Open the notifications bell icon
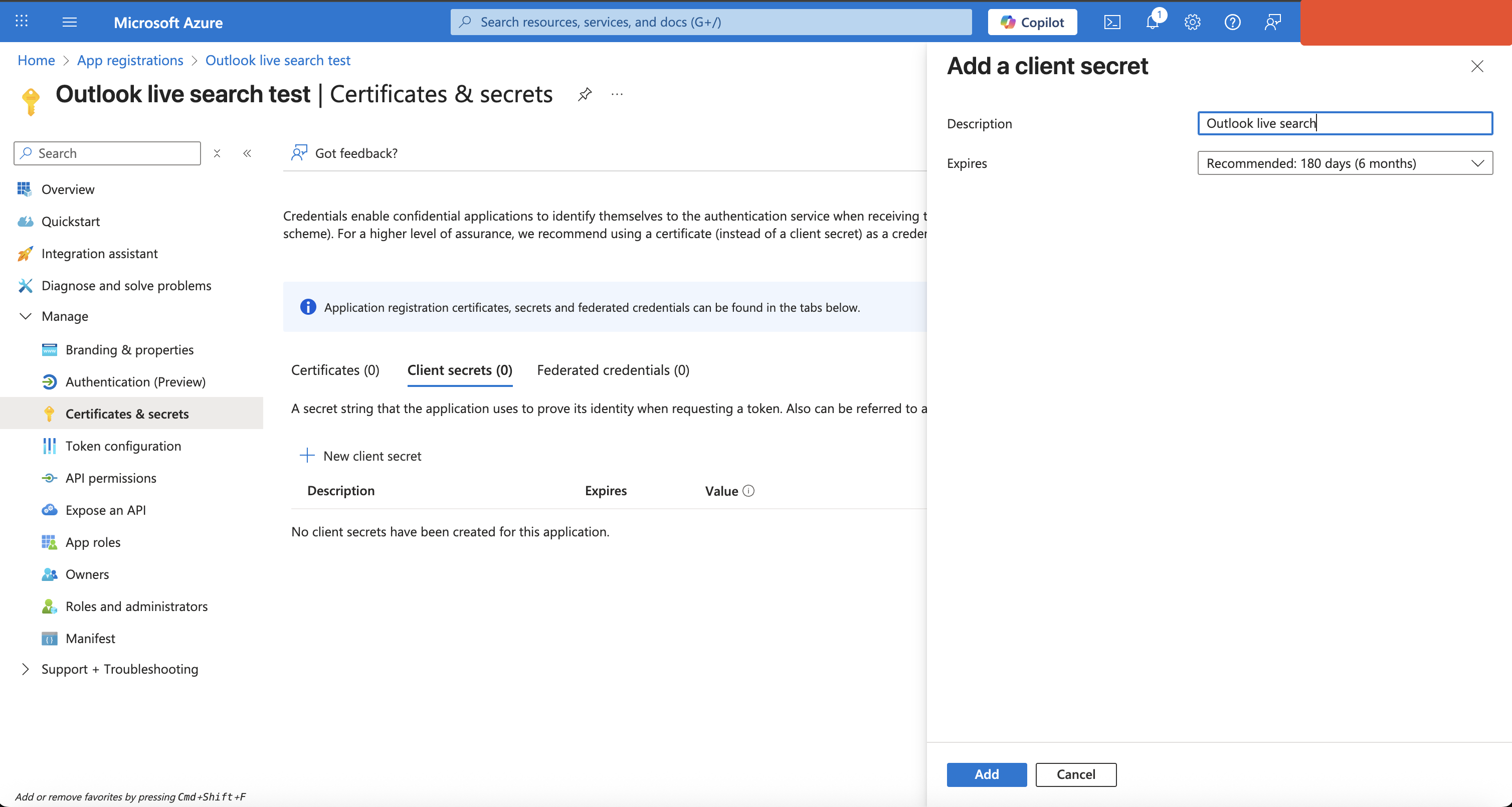The height and width of the screenshot is (807, 1512). coord(1152,22)
